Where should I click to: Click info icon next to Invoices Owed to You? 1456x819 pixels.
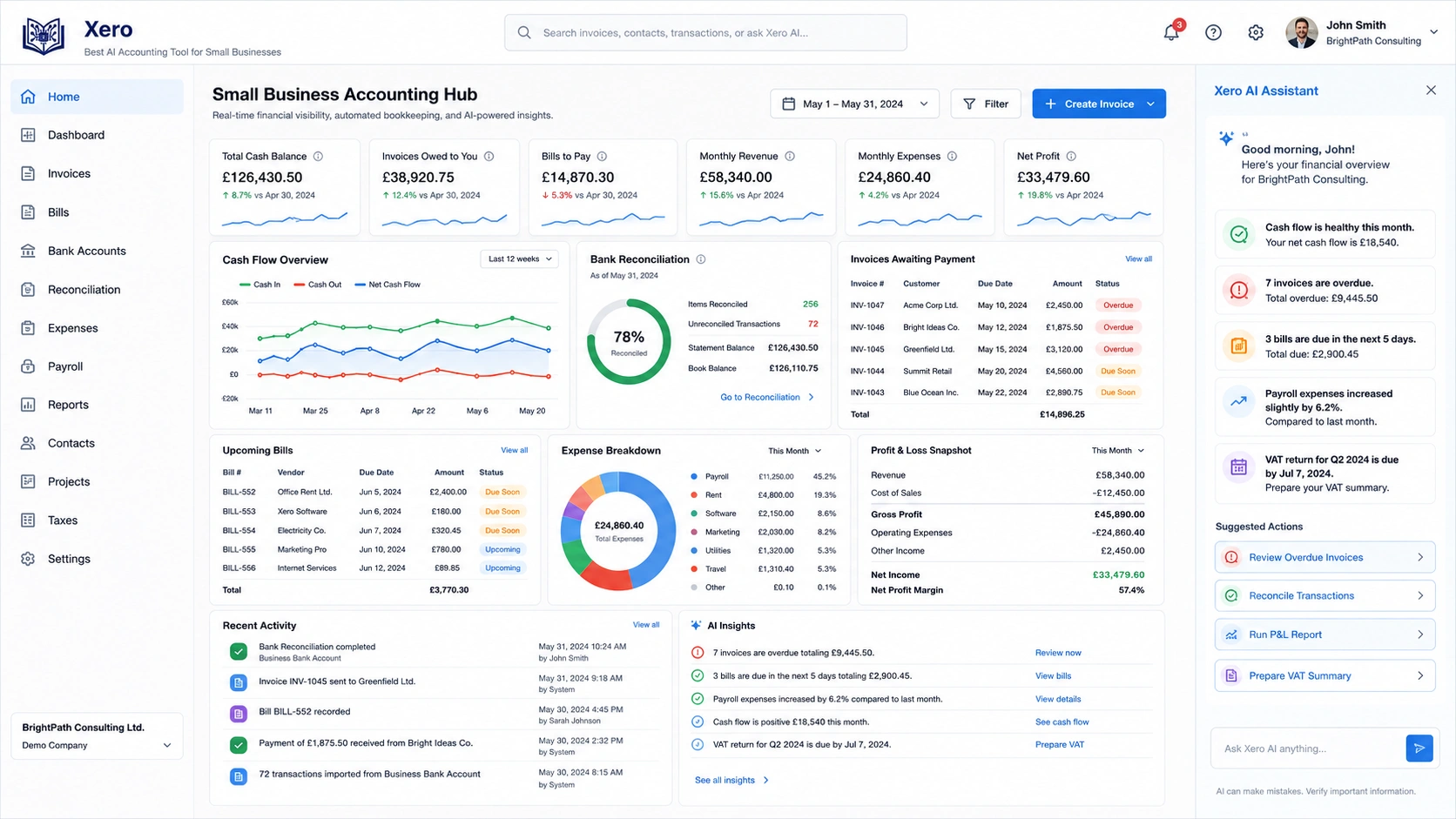489,157
